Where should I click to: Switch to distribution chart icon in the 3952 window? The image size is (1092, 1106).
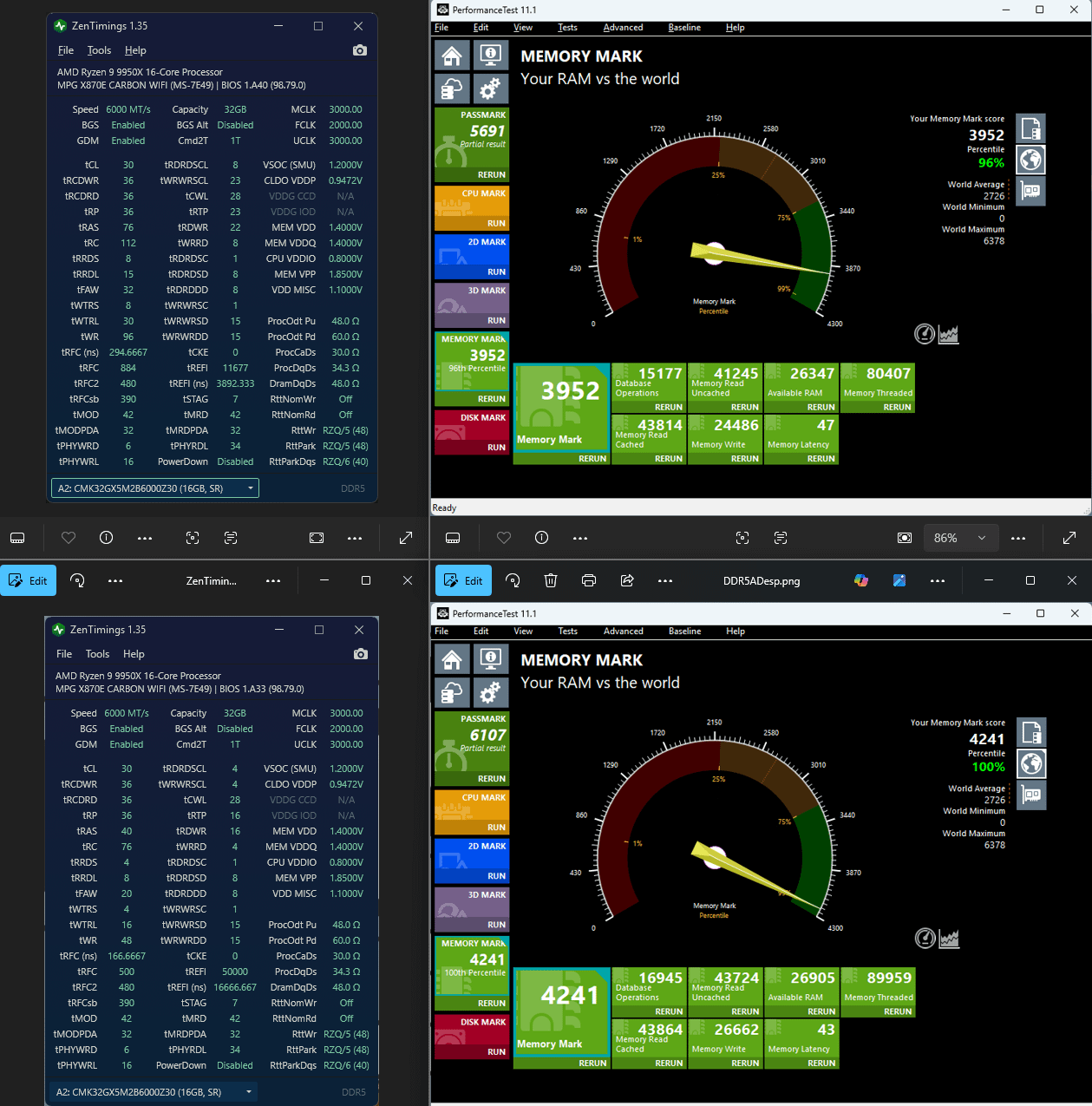pos(949,334)
